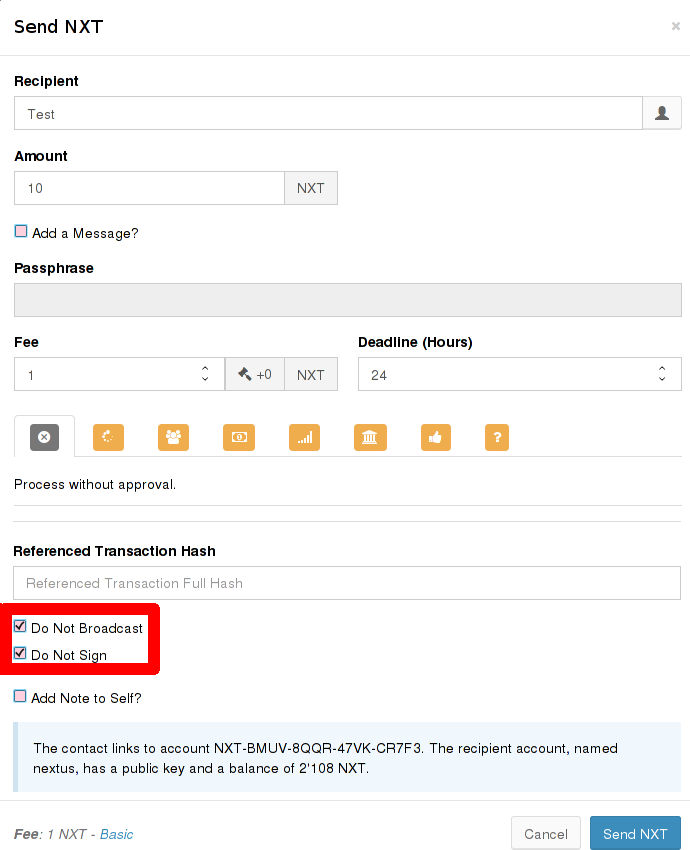Tick the Add Note to Self checkbox
The height and width of the screenshot is (850, 690).
tap(20, 696)
